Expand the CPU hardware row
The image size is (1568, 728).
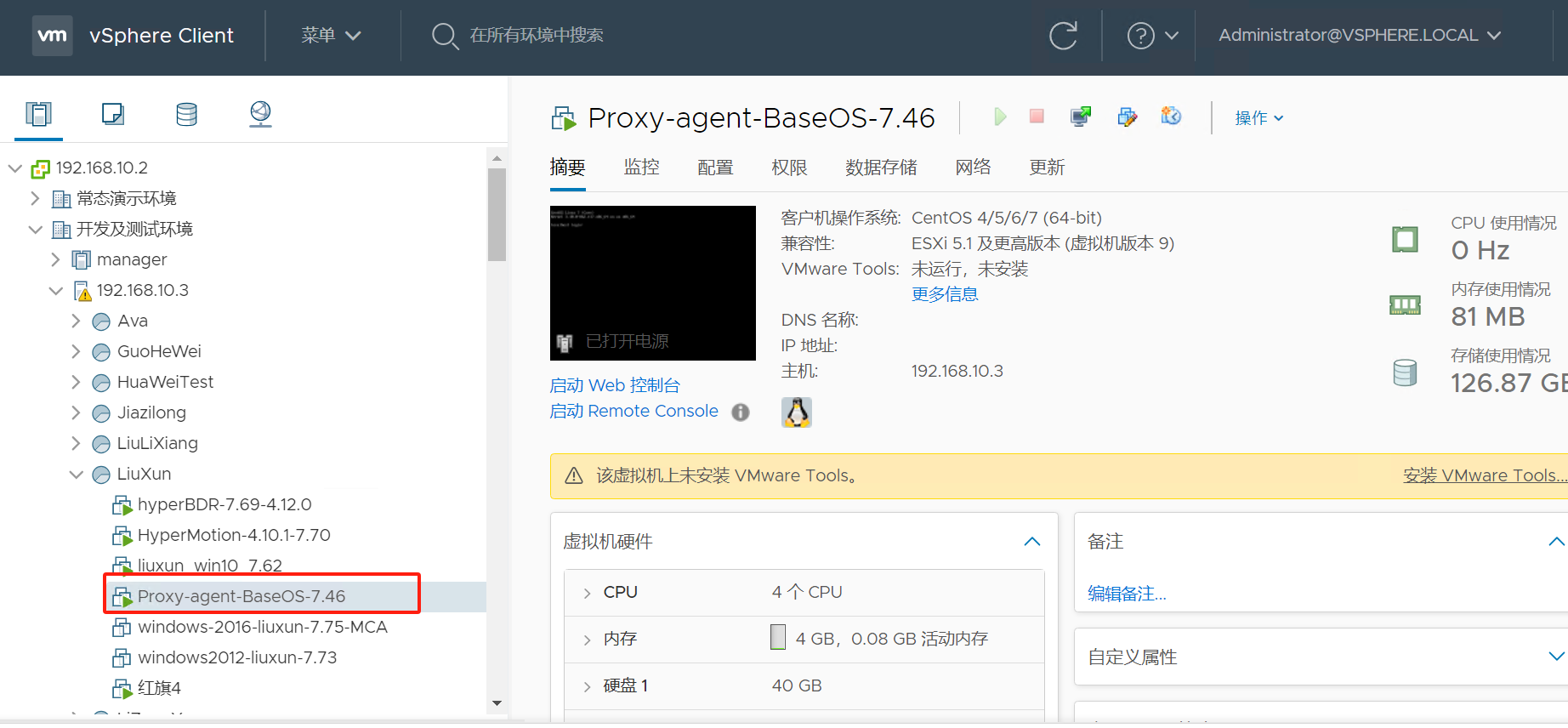click(x=587, y=593)
